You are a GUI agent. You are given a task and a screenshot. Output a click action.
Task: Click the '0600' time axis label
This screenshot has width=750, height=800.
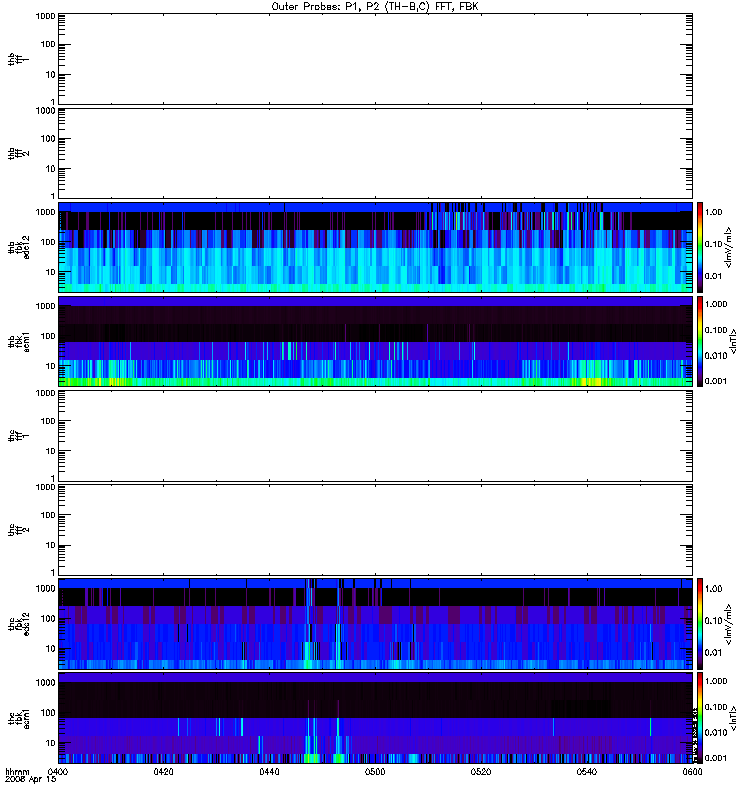[692, 772]
